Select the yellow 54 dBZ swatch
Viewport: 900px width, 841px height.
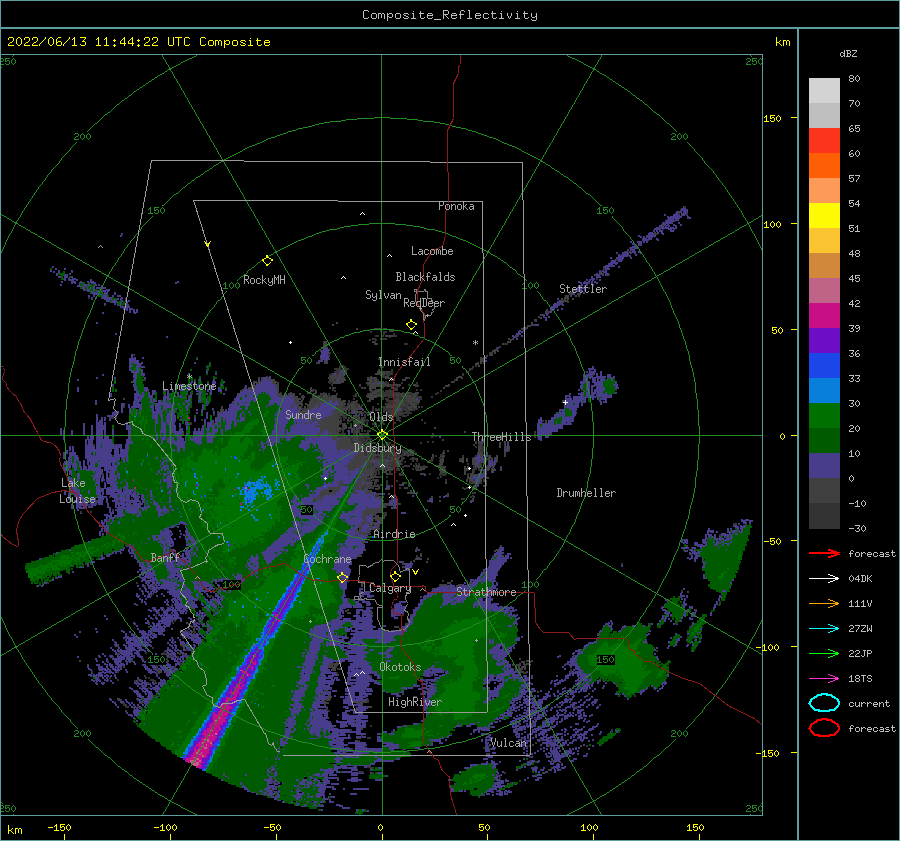click(824, 215)
